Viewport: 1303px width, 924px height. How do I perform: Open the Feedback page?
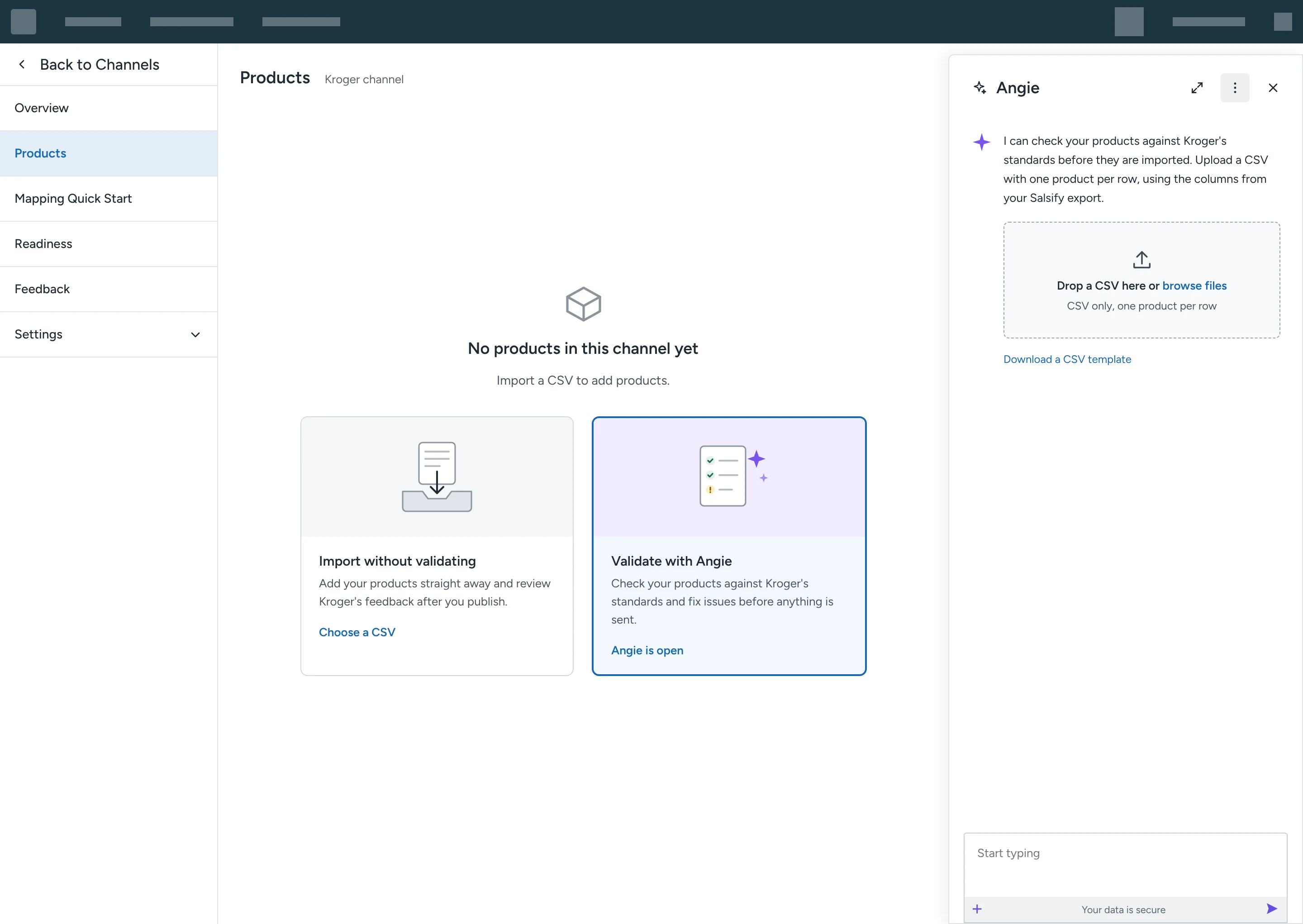(109, 289)
